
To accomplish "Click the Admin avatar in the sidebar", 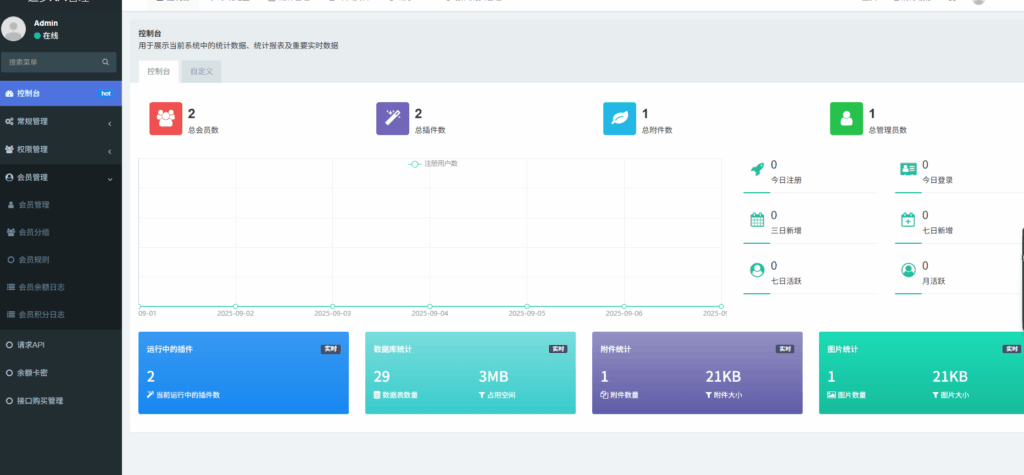I will click(14, 29).
